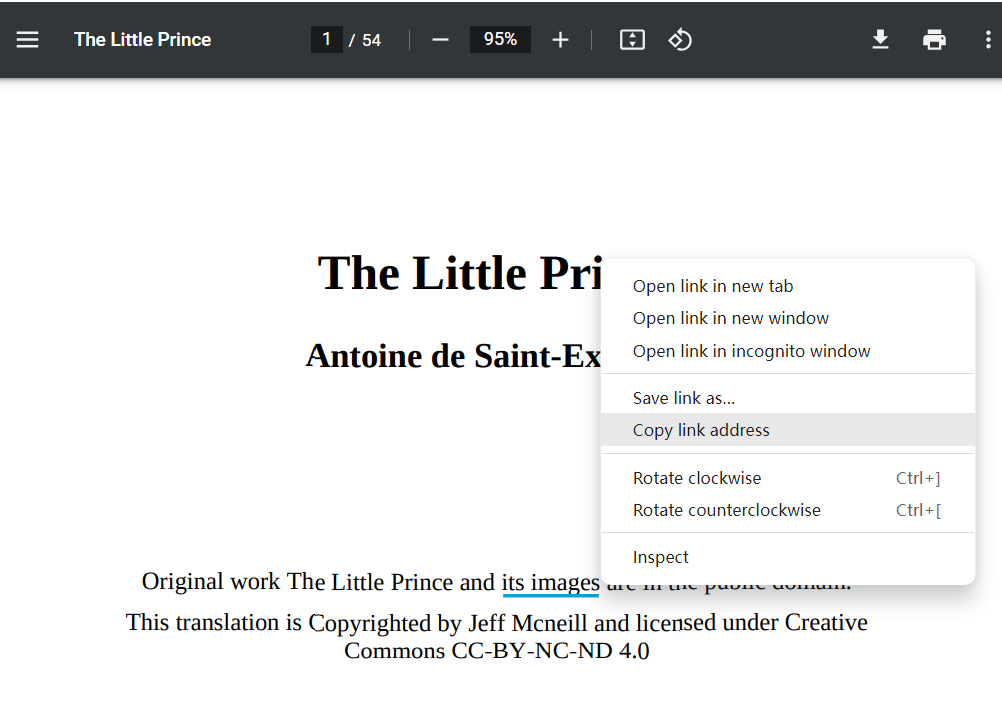The height and width of the screenshot is (709, 1002).
Task: Open the more actions menu
Action: [x=987, y=39]
